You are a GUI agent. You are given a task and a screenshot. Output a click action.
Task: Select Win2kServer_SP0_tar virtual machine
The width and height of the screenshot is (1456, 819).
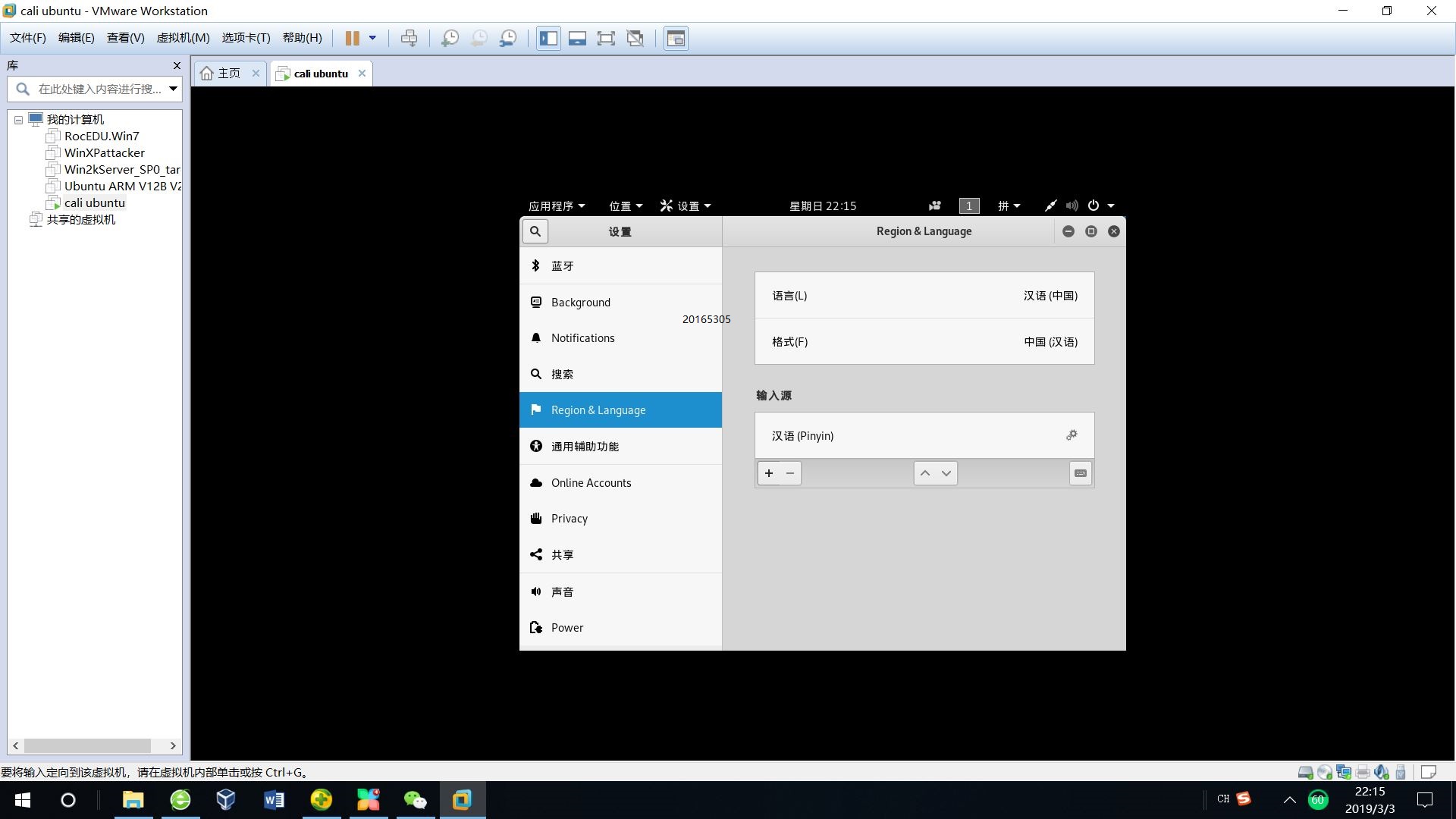[x=122, y=169]
